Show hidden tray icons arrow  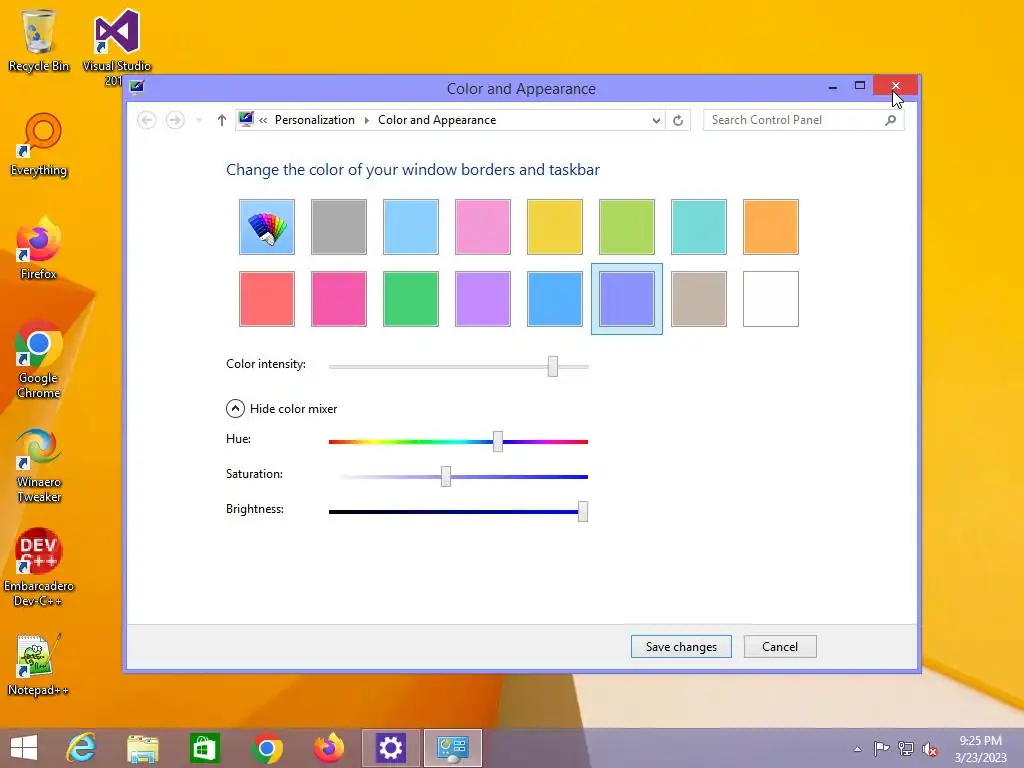(857, 749)
